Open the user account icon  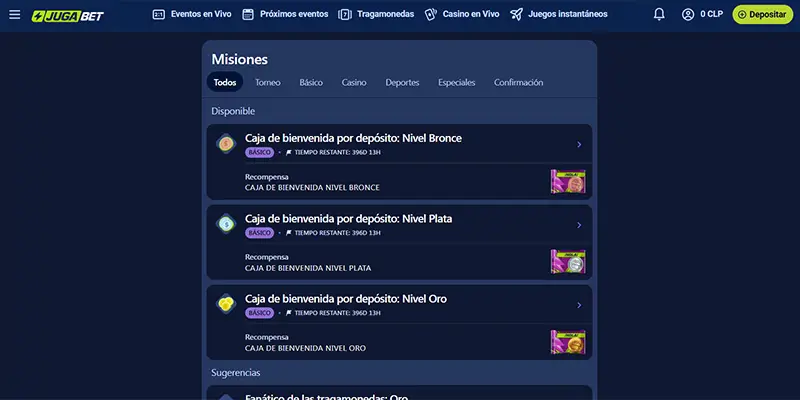pos(688,14)
